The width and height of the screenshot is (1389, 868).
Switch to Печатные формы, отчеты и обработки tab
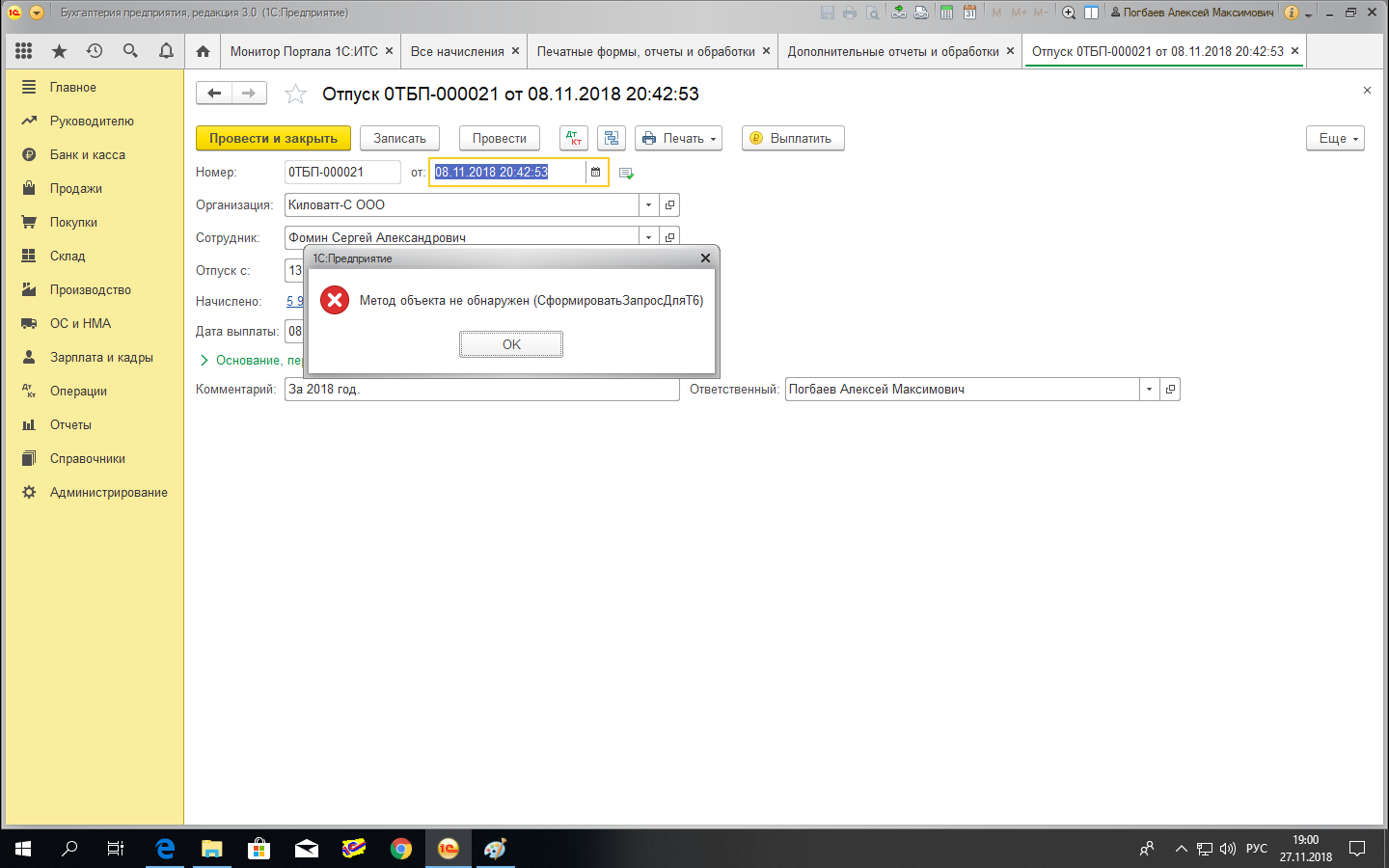click(x=645, y=51)
